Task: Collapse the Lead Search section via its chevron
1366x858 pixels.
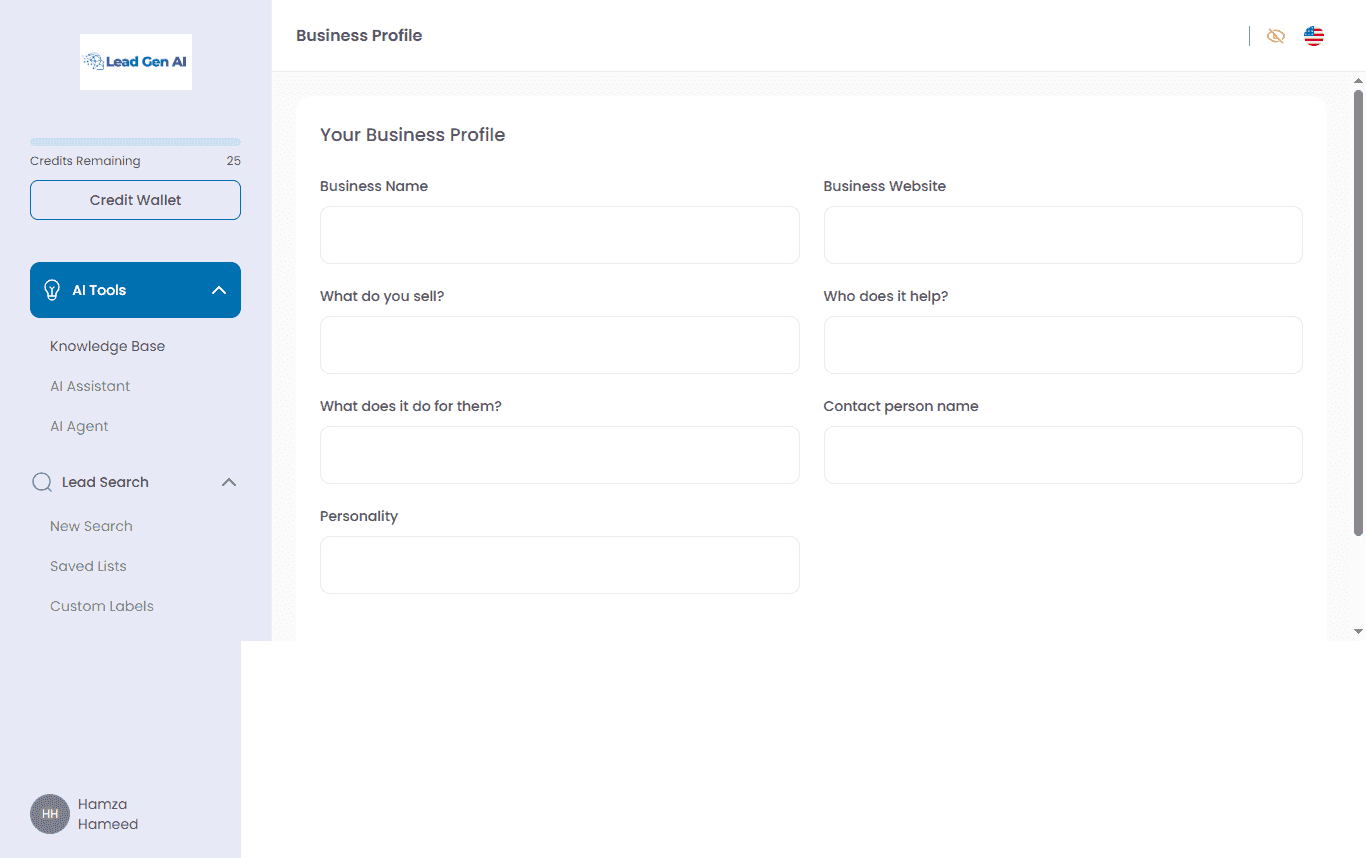Action: 229,481
